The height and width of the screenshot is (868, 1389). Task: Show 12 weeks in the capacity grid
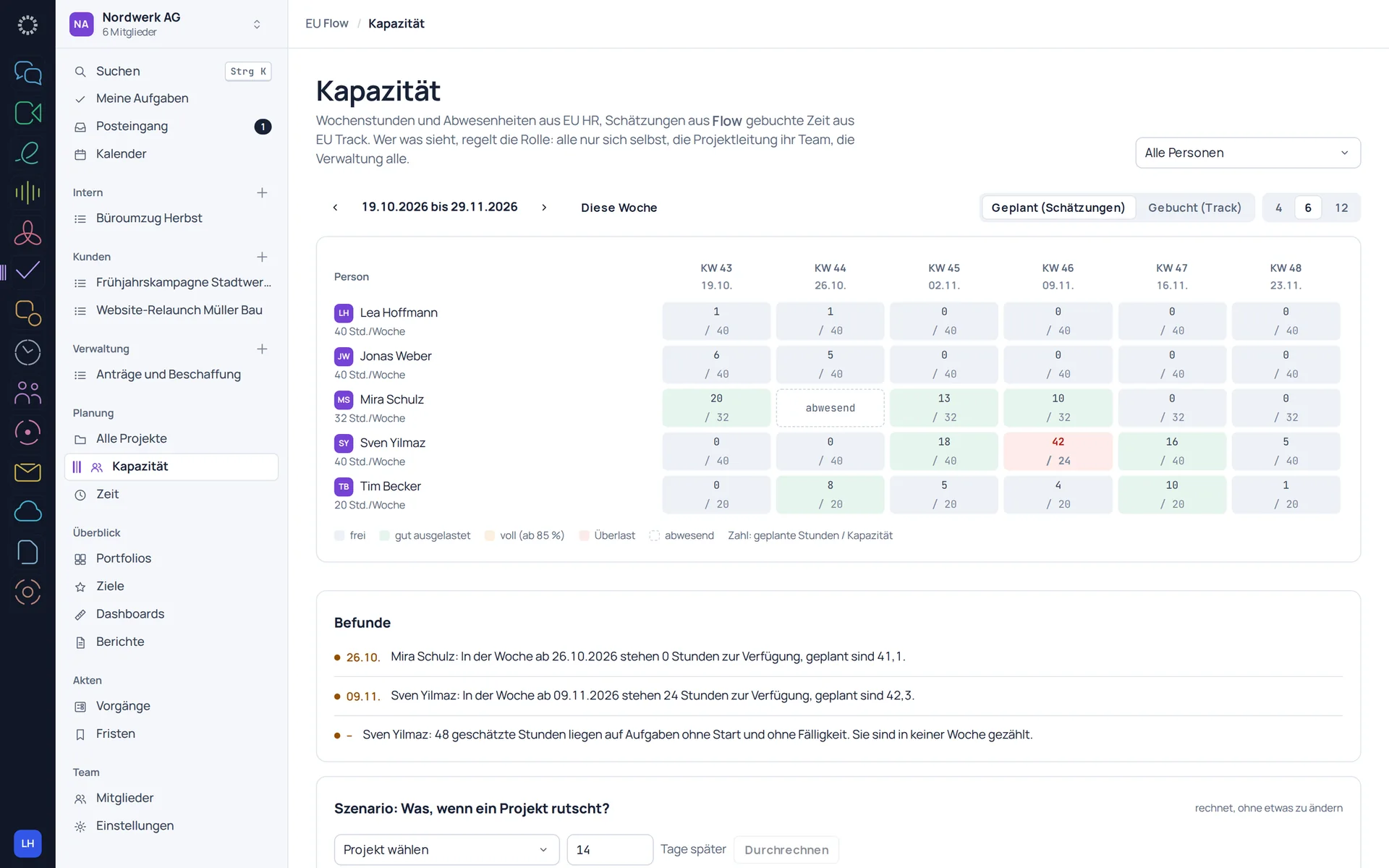[x=1341, y=208]
